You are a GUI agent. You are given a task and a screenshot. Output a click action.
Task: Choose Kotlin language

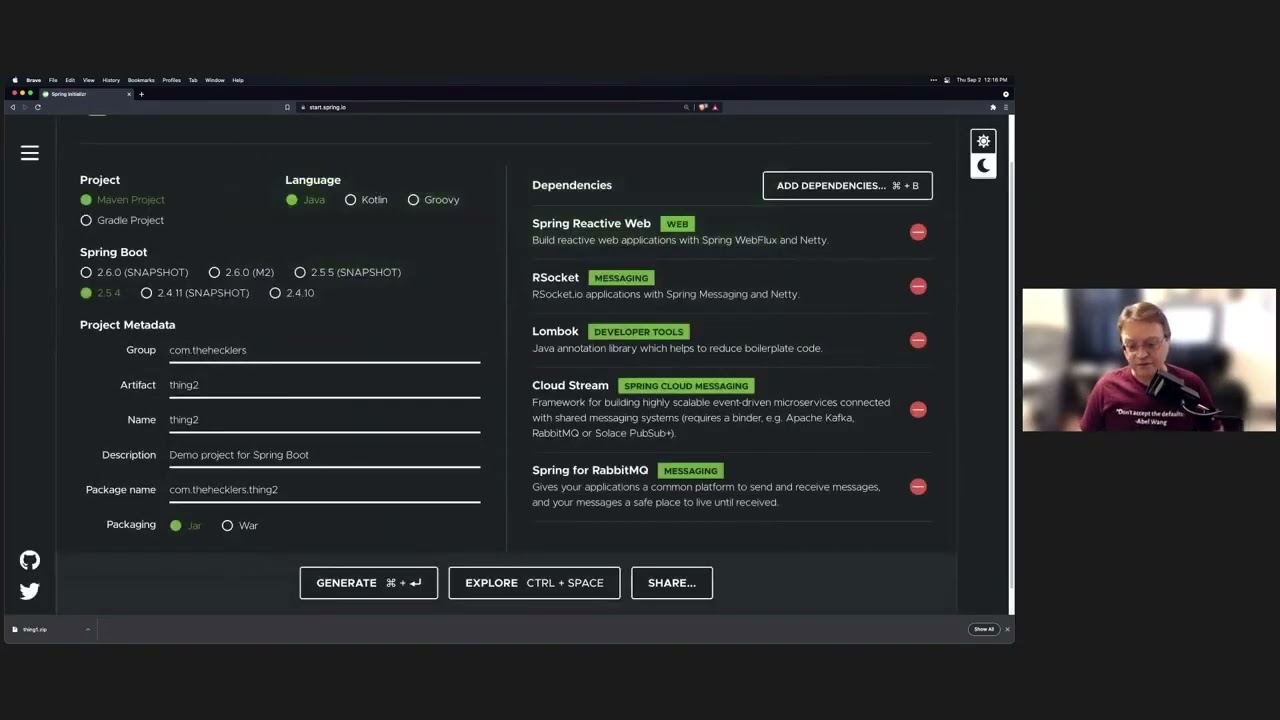tap(366, 200)
